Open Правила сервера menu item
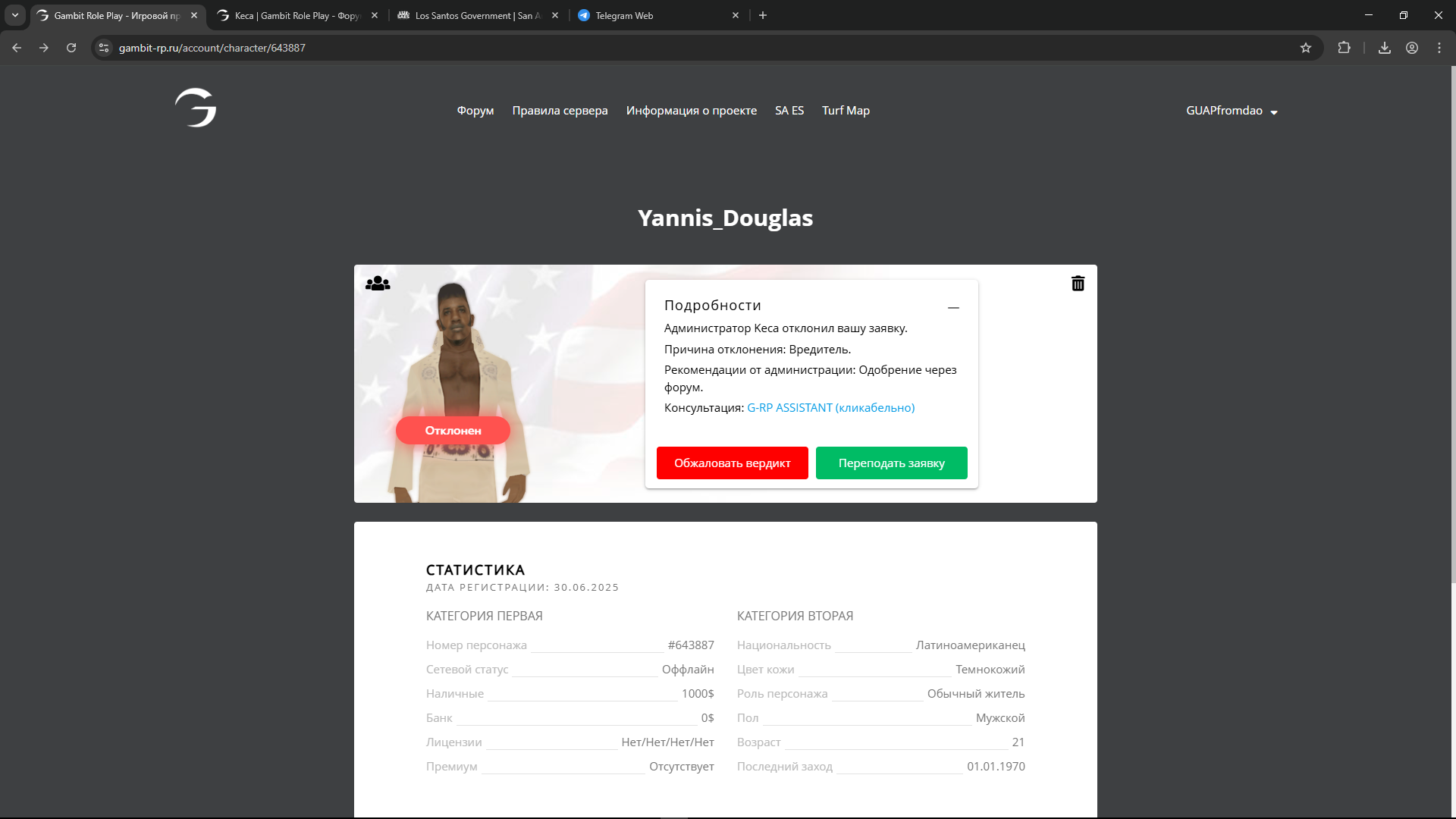This screenshot has width=1456, height=819. [x=560, y=111]
